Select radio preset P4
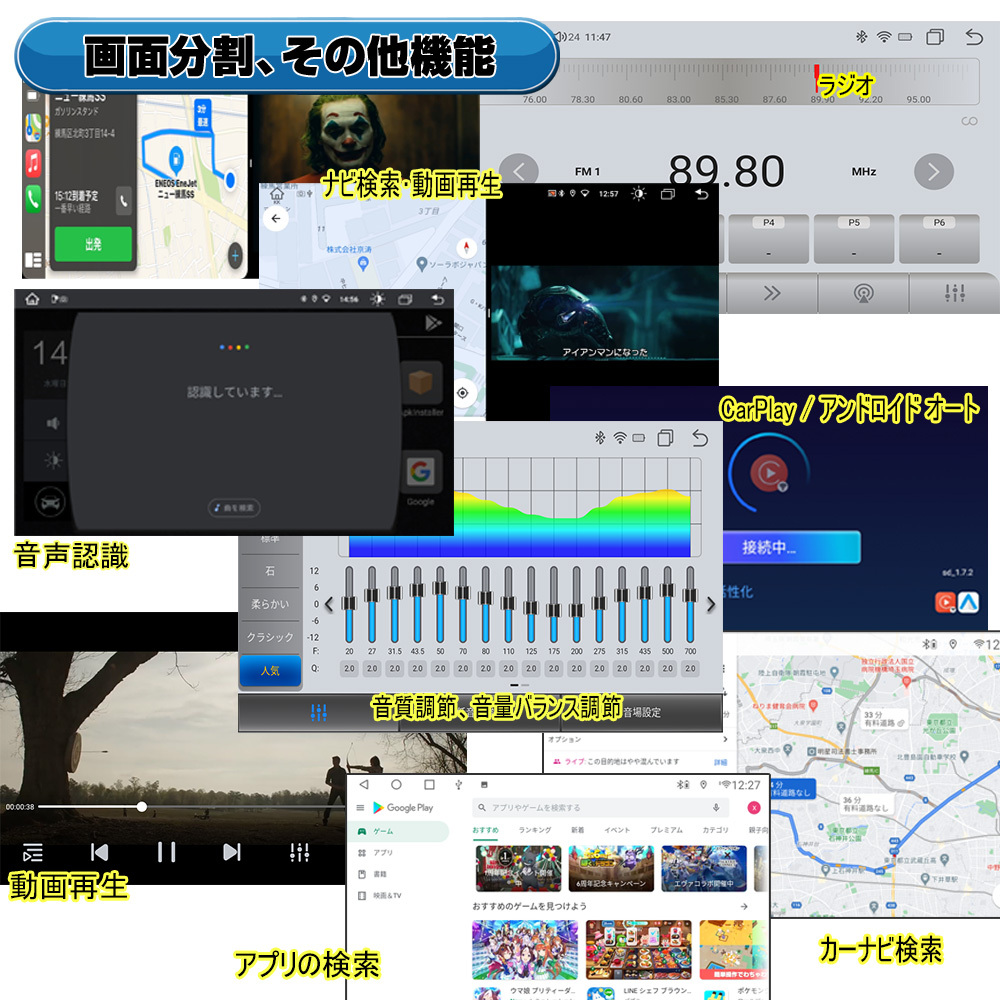The image size is (1000, 1000). tap(768, 239)
